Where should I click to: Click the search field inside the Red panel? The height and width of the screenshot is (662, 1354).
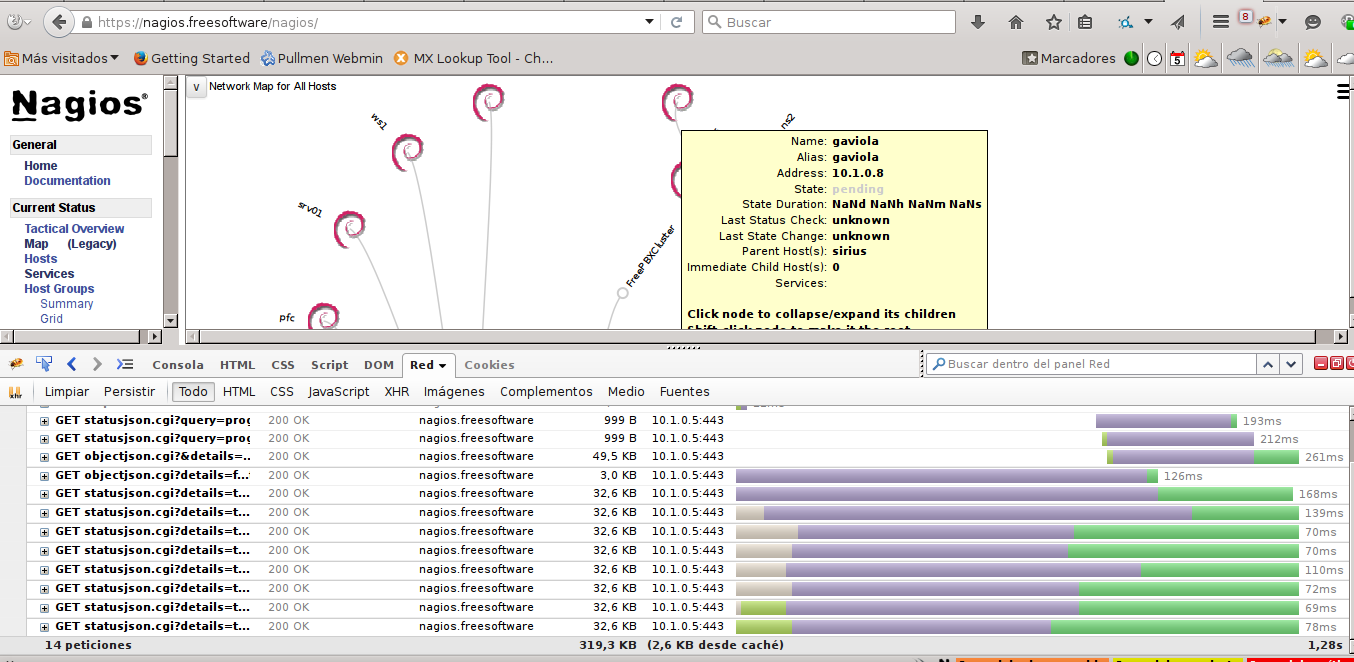(x=1090, y=364)
